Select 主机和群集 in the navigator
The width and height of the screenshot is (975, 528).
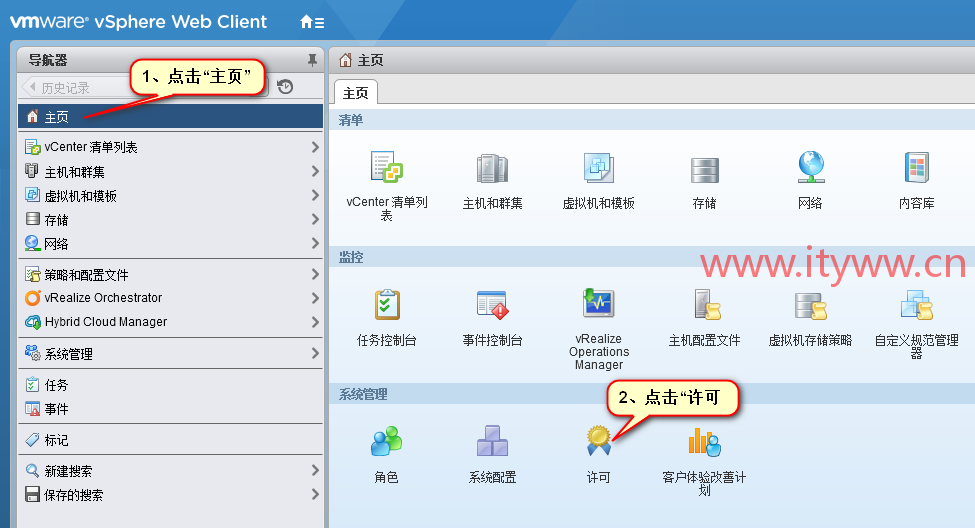(x=170, y=171)
